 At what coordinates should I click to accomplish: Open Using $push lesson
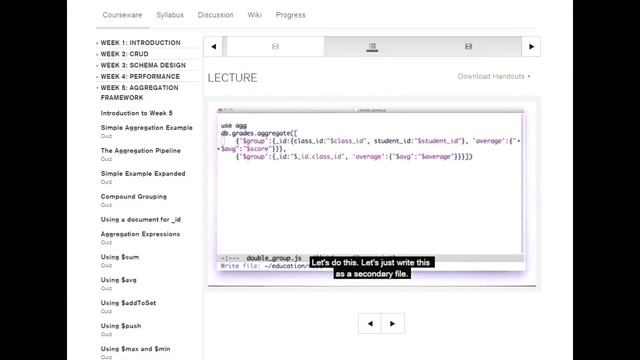click(121, 326)
